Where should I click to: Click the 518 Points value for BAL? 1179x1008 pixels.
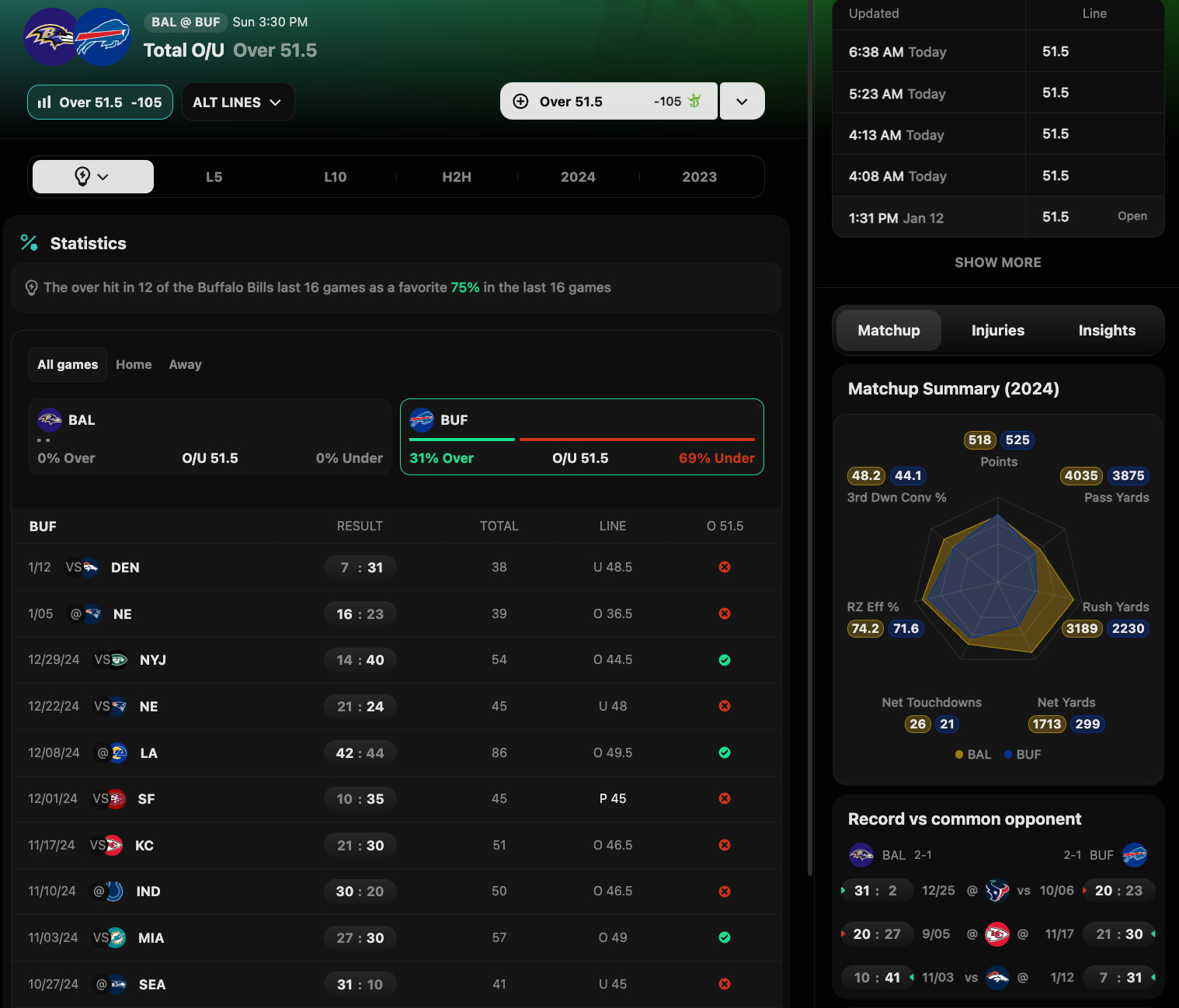click(x=980, y=440)
